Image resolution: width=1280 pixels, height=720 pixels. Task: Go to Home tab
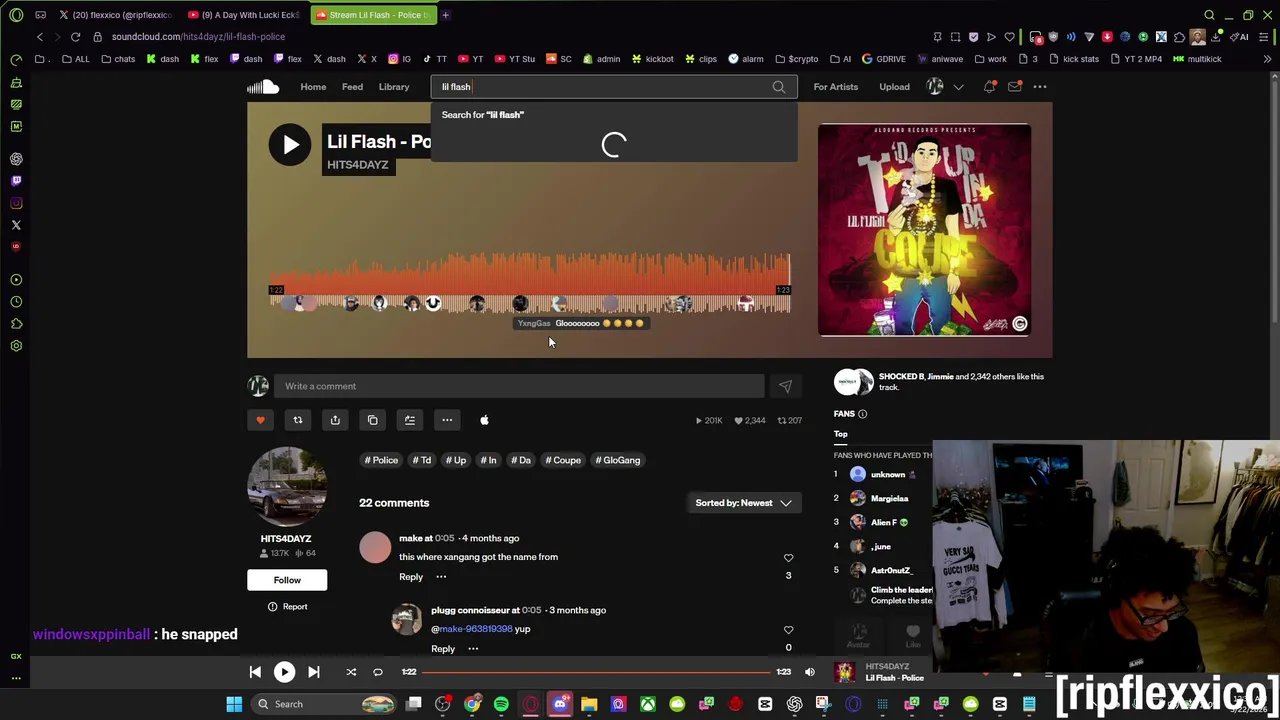(313, 87)
